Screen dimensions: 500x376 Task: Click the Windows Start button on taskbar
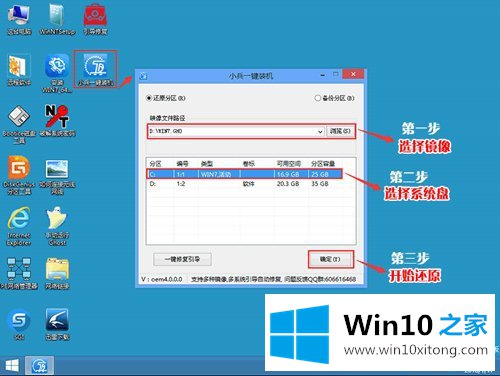point(12,366)
